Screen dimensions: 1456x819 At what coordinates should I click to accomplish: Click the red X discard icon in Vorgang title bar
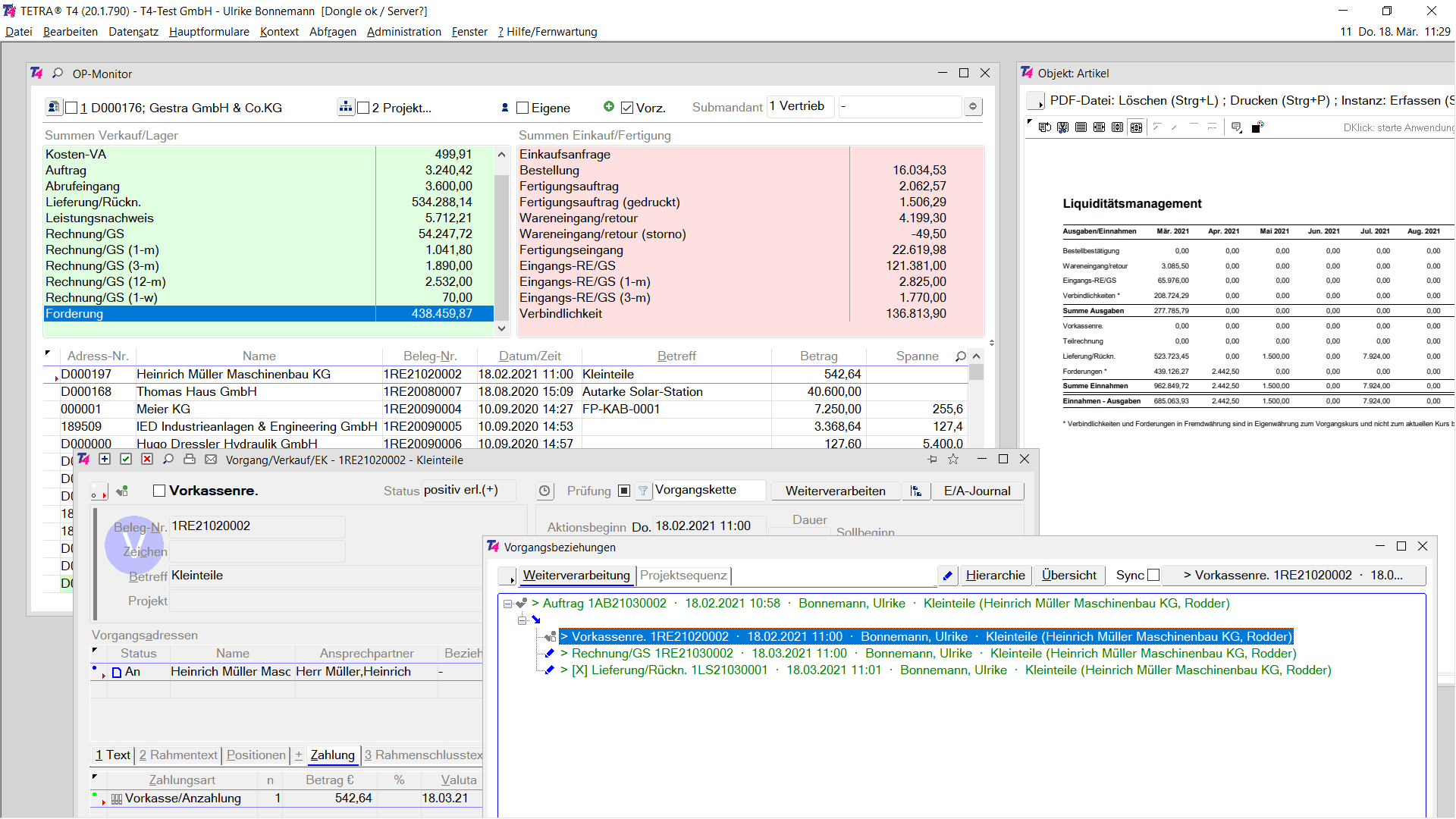tap(147, 460)
